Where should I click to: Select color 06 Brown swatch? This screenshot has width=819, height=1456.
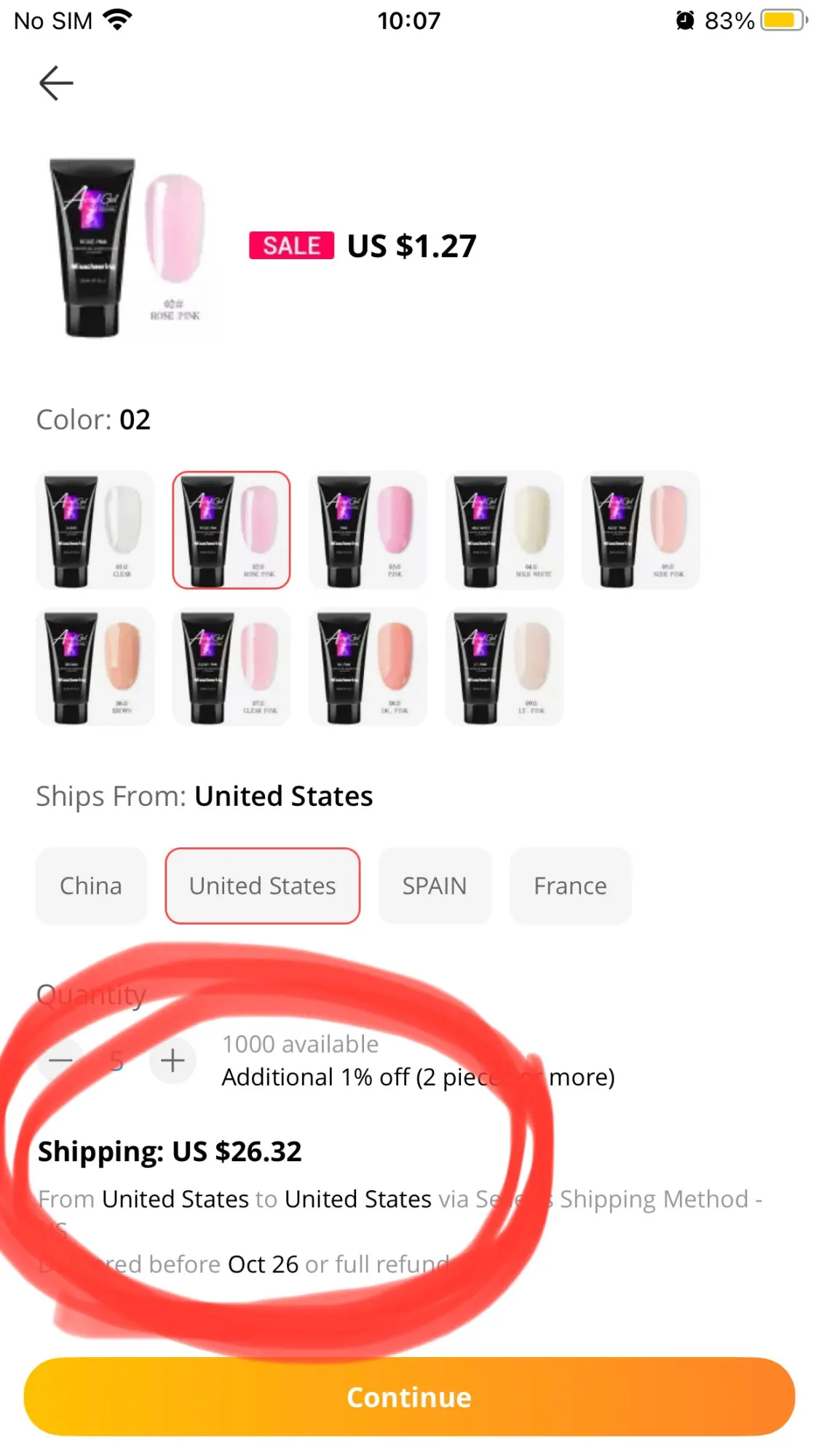pos(95,667)
